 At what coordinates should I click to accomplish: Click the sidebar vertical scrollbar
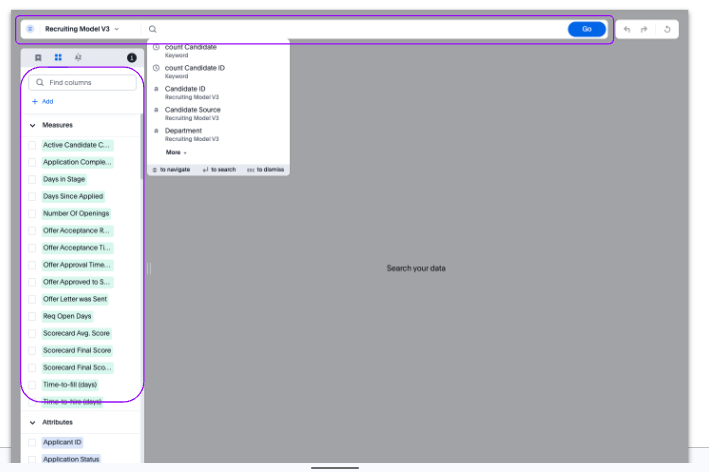click(142, 147)
